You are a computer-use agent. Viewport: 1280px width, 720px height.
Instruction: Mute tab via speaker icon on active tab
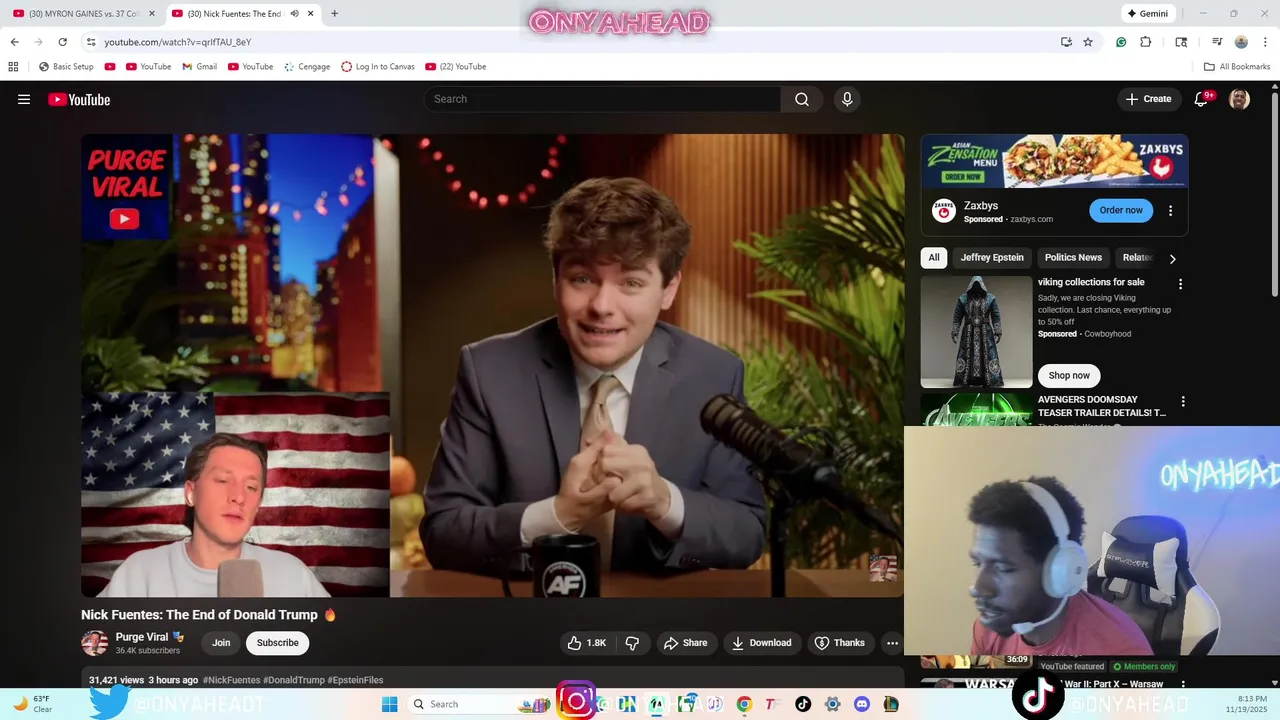[x=294, y=14]
